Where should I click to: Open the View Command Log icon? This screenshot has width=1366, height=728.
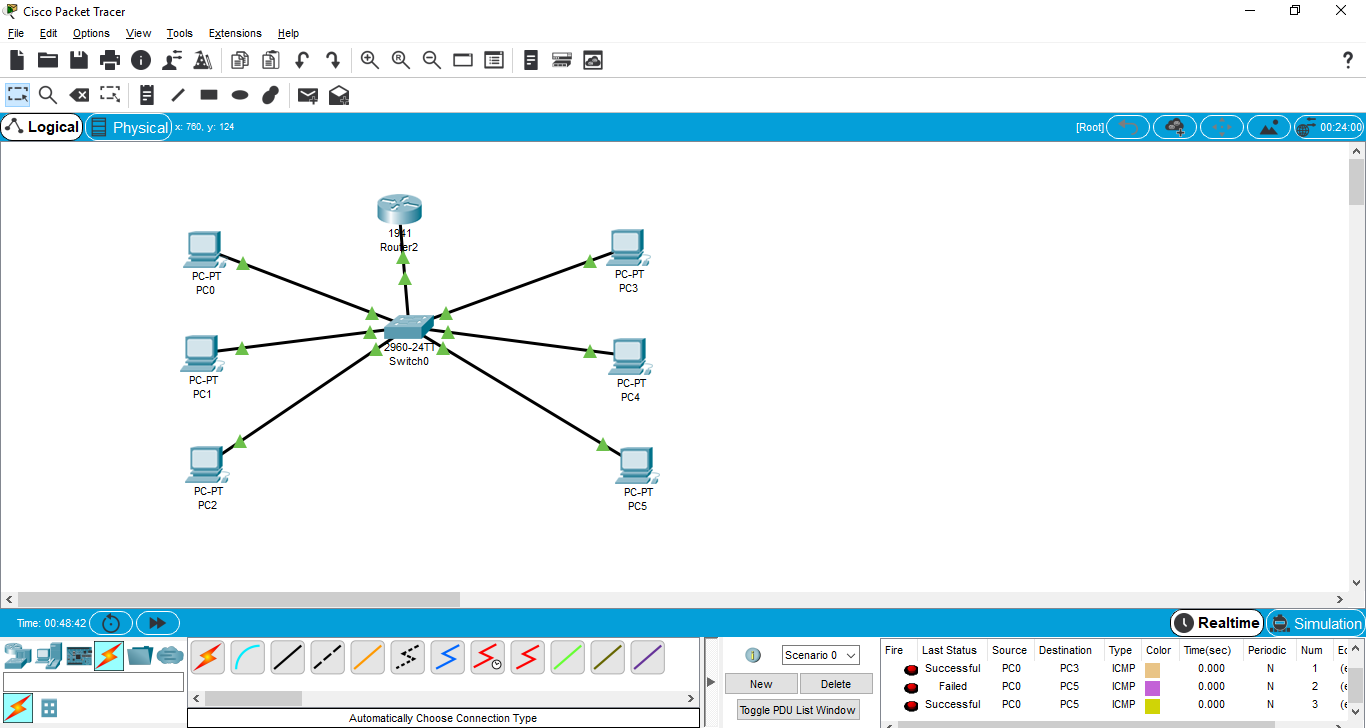pos(531,60)
